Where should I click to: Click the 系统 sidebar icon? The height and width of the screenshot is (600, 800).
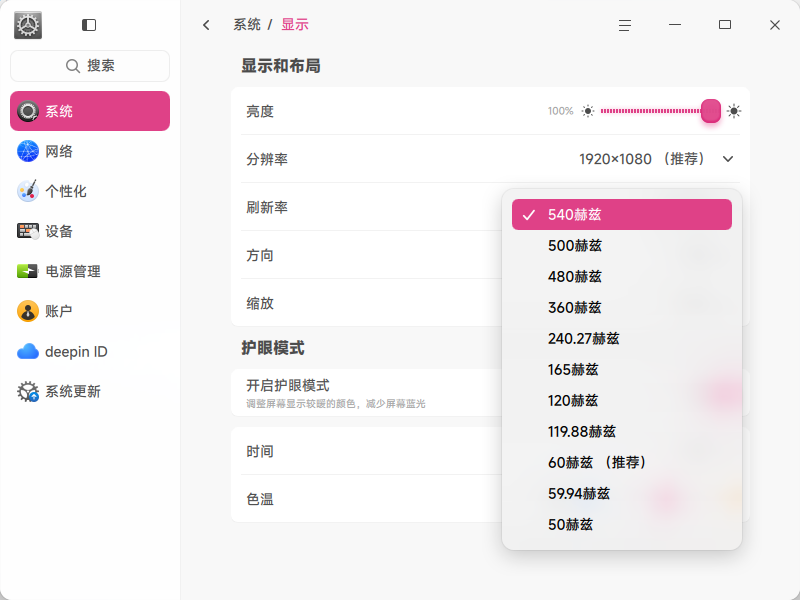tap(28, 111)
